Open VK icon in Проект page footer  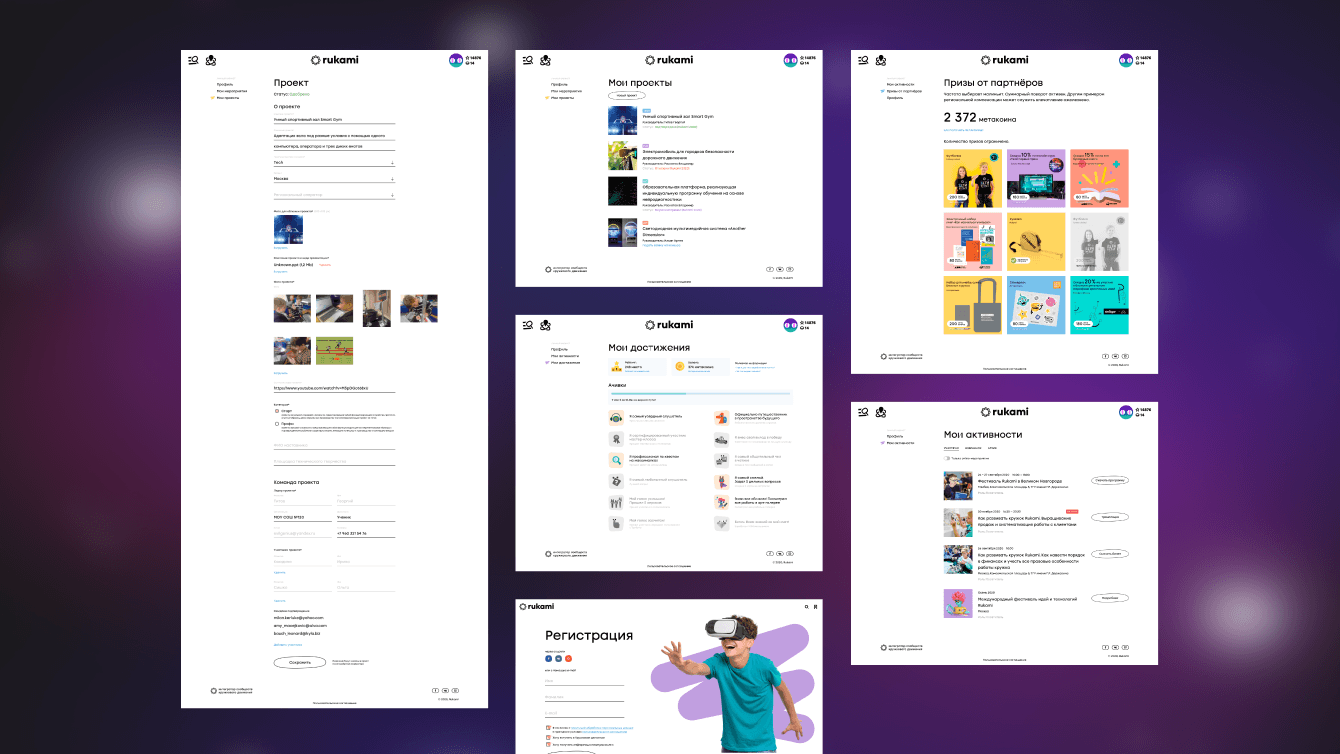(445, 690)
